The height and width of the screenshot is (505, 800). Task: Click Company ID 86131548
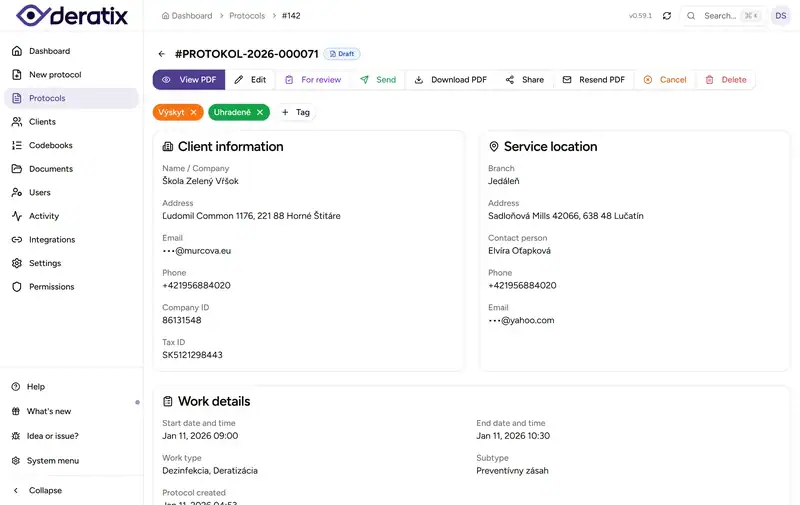click(182, 320)
